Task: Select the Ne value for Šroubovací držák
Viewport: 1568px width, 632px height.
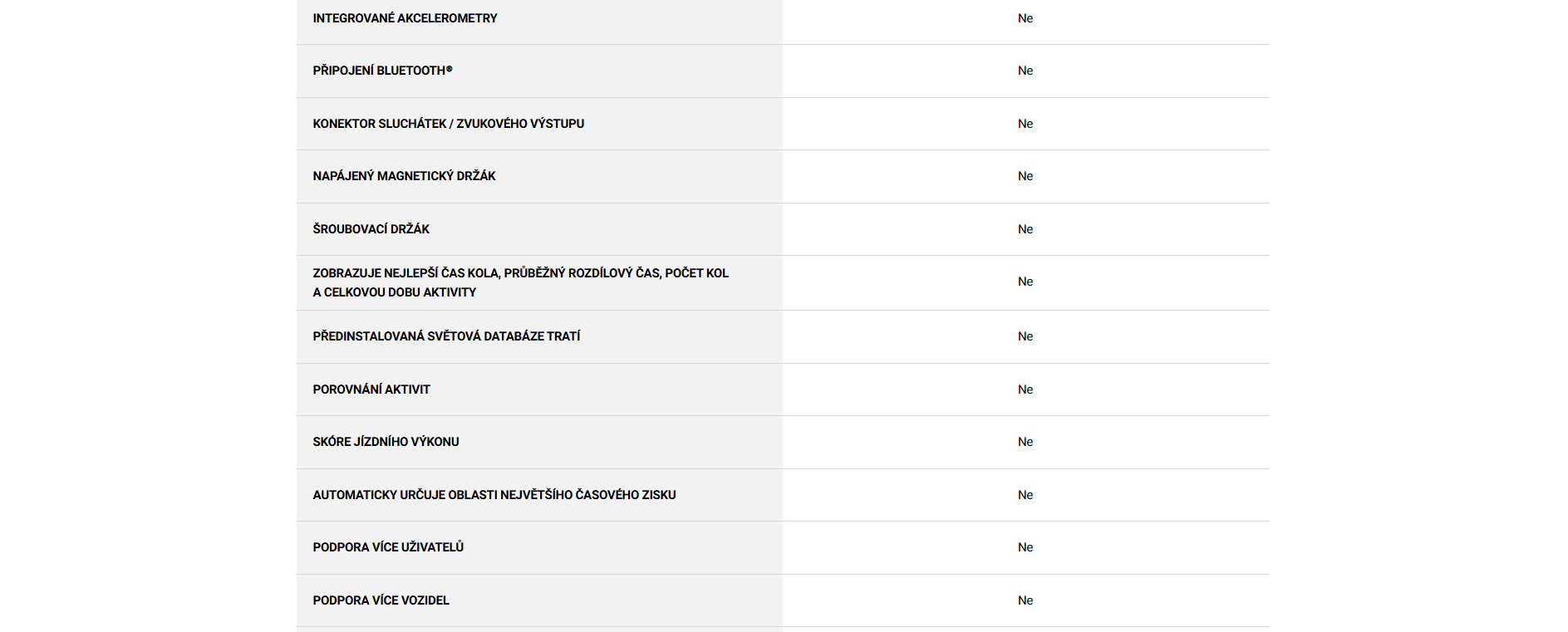Action: 1025,229
